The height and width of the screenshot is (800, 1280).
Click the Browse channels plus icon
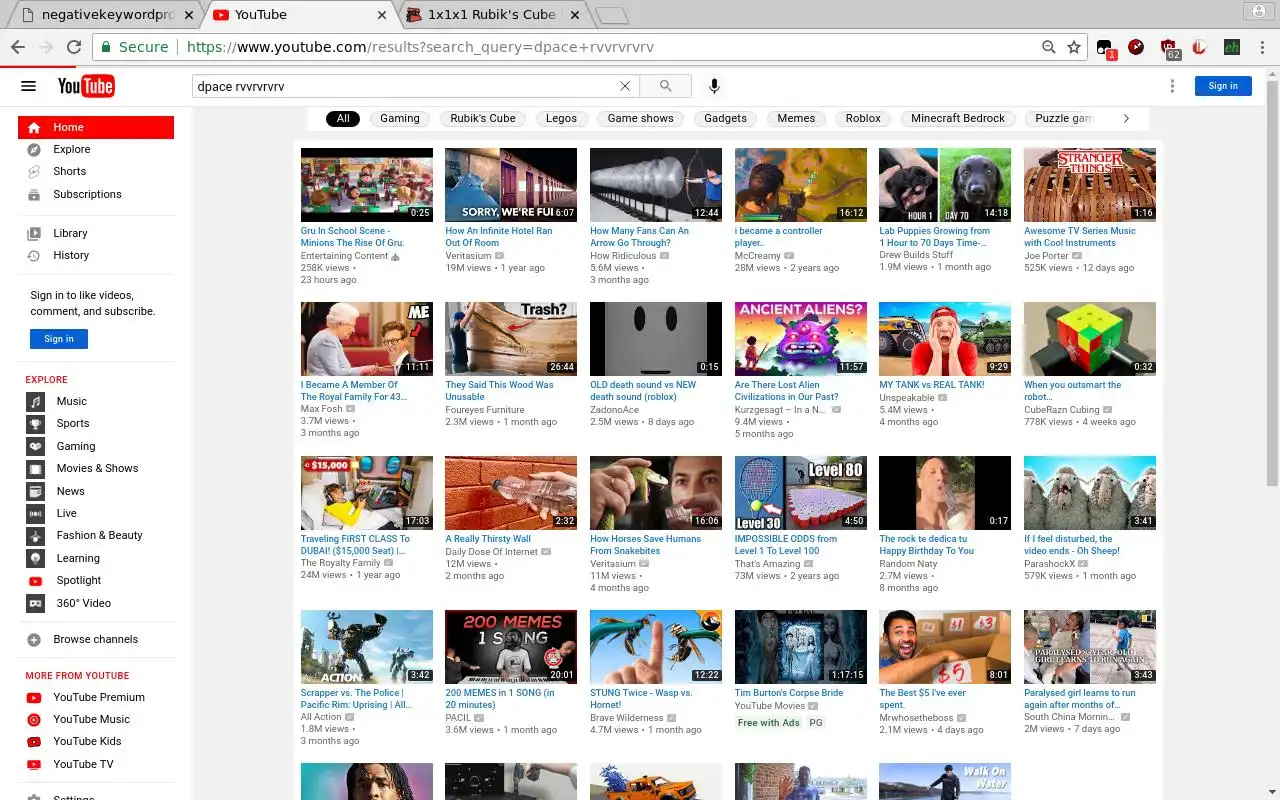point(34,640)
